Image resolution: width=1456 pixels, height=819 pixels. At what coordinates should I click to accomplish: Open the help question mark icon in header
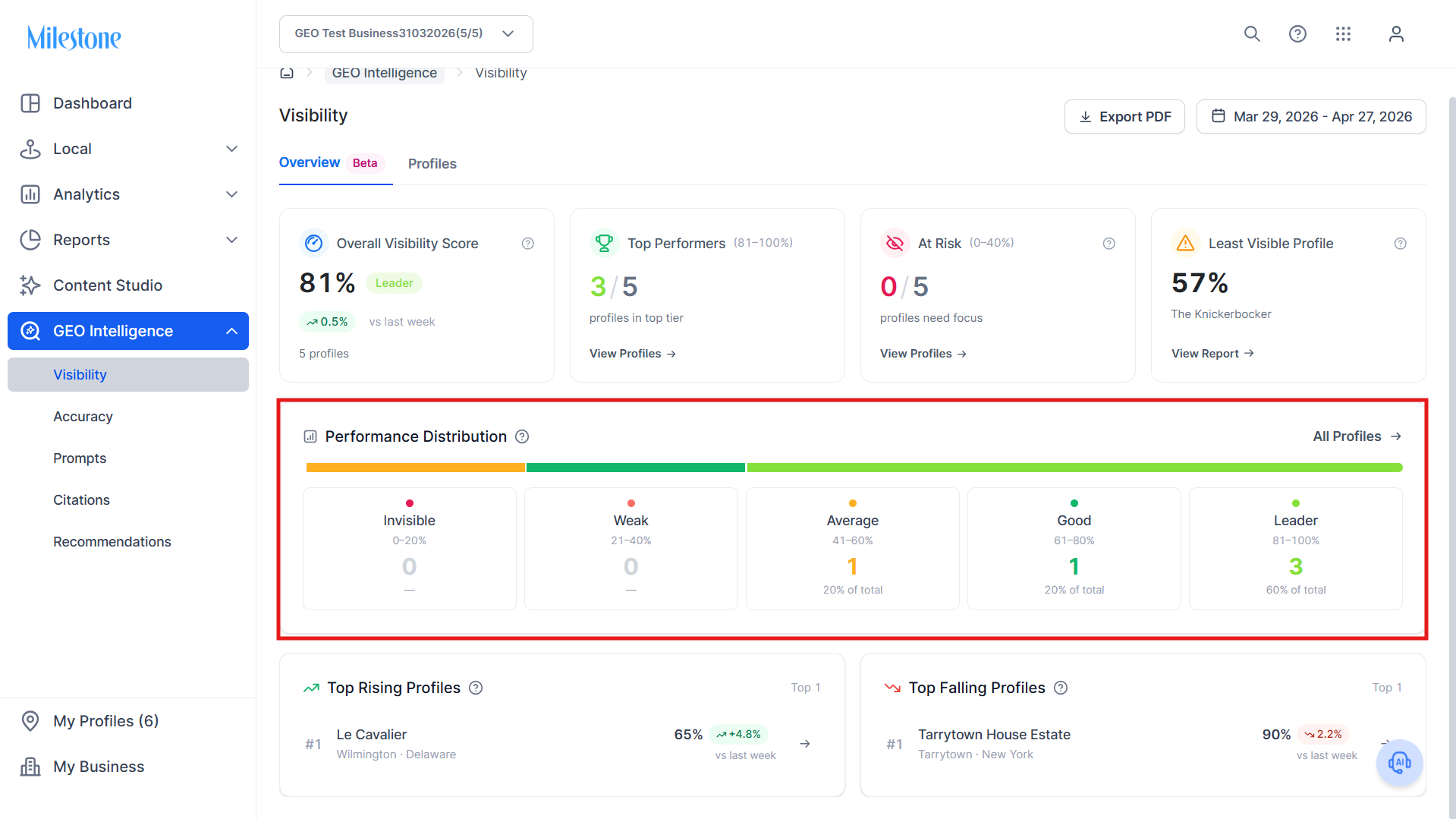click(x=1297, y=34)
